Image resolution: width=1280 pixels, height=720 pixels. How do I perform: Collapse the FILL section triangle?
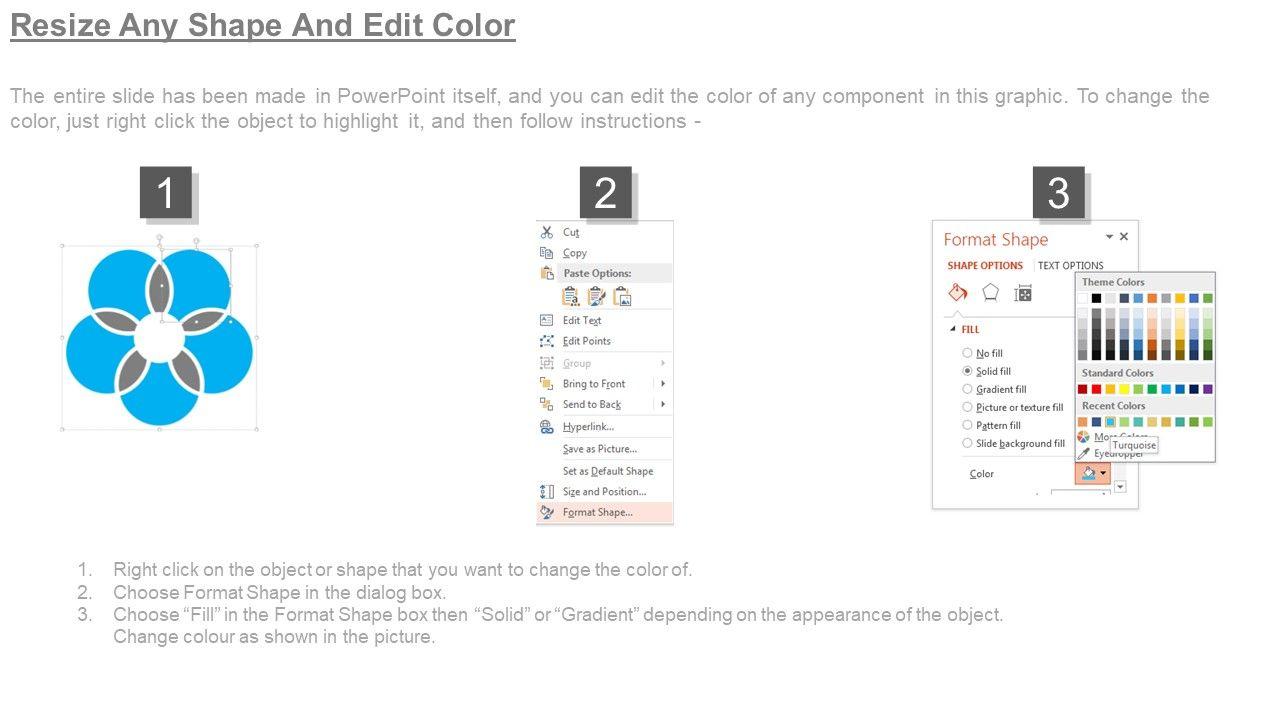point(951,329)
